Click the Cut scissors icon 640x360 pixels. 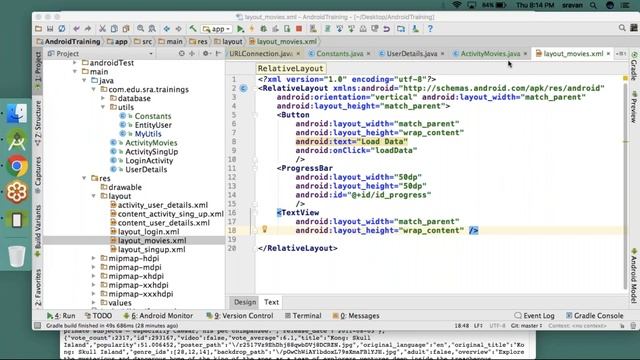coord(102,29)
